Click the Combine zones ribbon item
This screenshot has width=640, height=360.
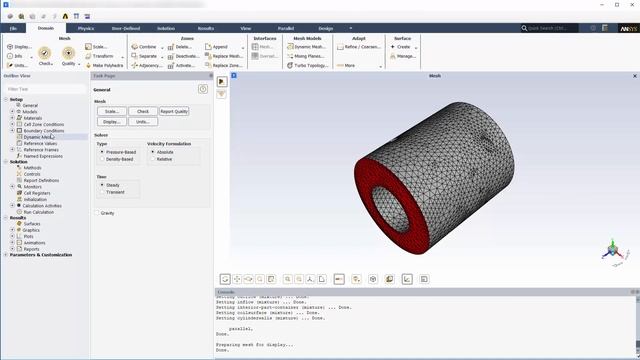coord(144,47)
